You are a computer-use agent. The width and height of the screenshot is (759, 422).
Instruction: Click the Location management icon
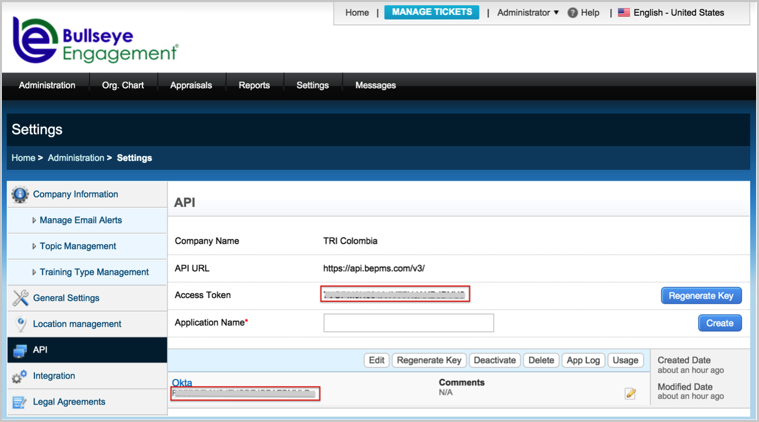pyautogui.click(x=19, y=324)
